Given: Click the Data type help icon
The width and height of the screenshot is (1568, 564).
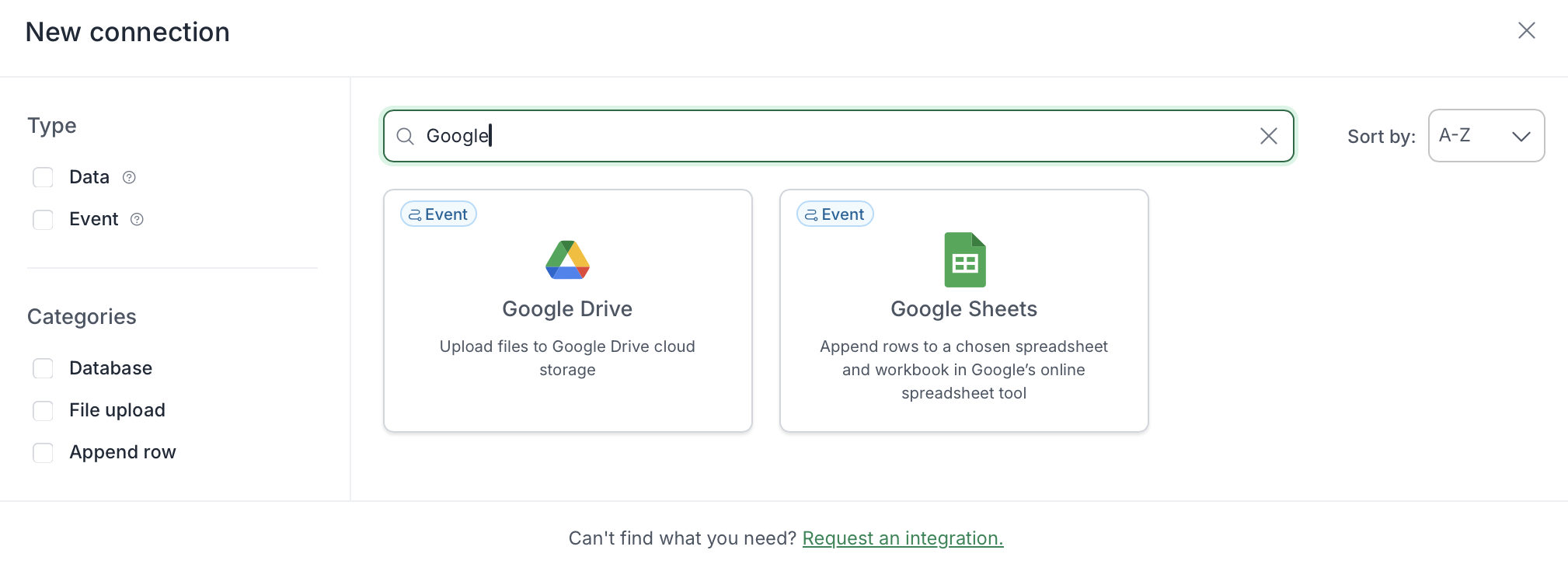Looking at the screenshot, I should [130, 177].
